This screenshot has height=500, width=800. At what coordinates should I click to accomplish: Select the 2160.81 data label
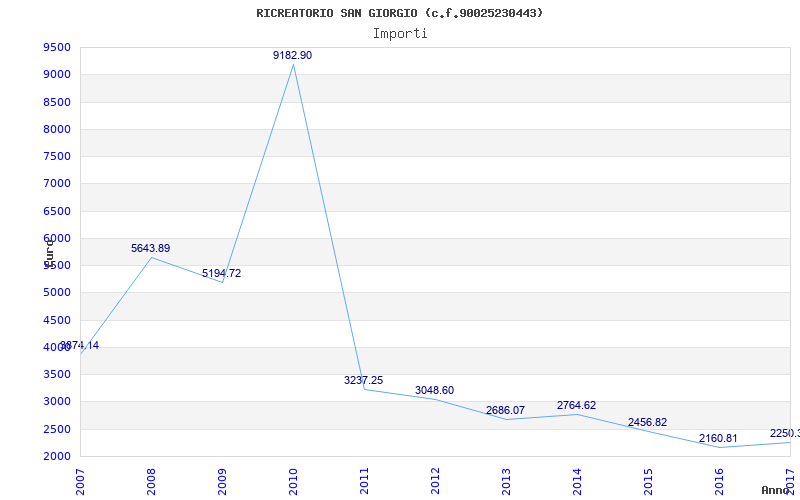[x=718, y=438]
